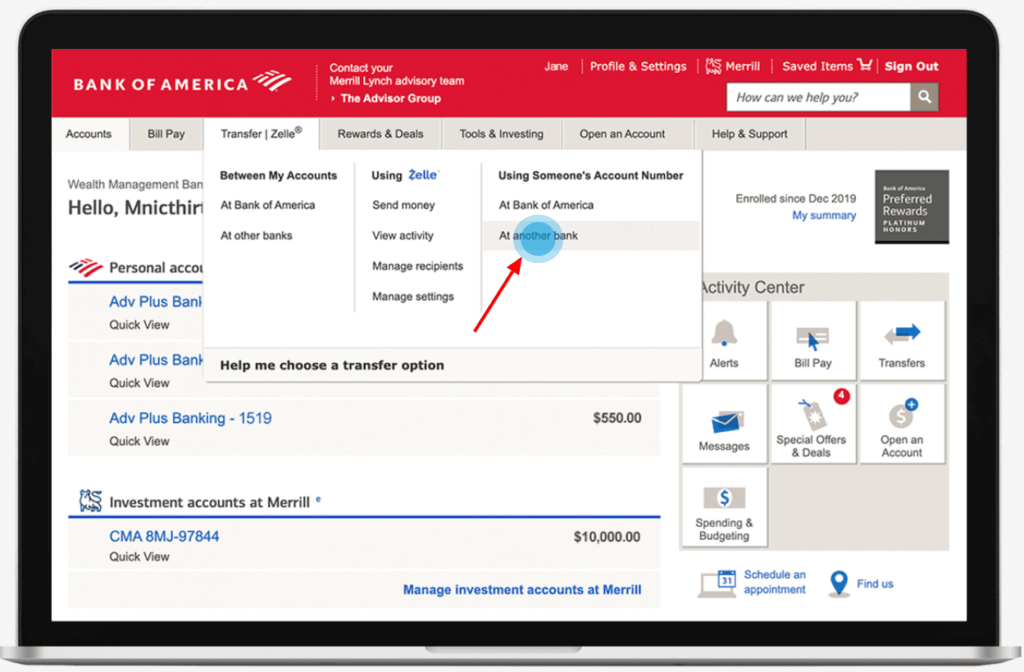1024x672 pixels.
Task: Select Manage settings under Zelle
Action: coord(413,296)
